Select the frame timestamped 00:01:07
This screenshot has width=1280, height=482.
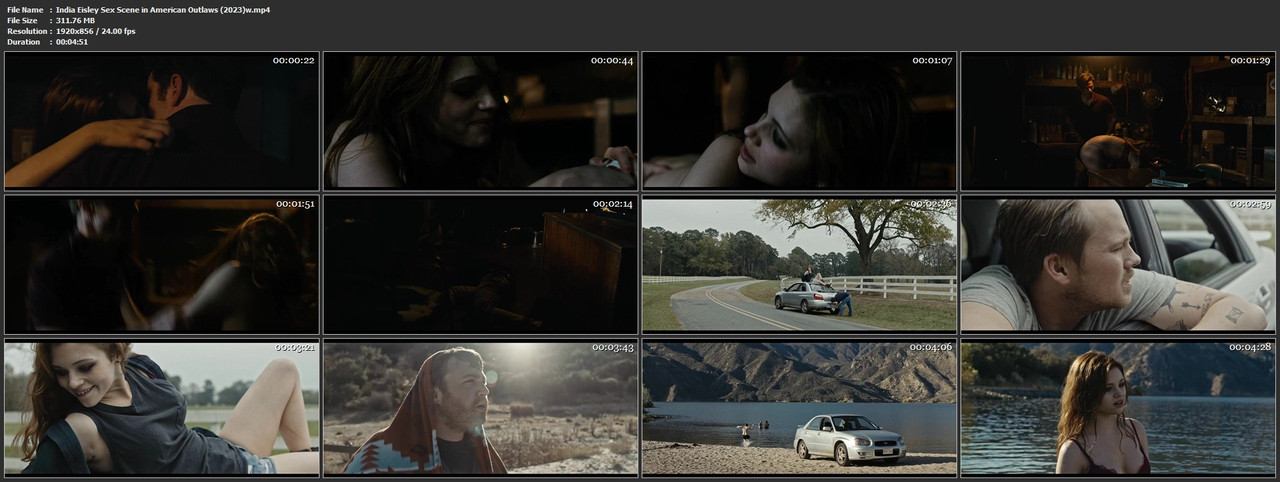pyautogui.click(x=799, y=121)
